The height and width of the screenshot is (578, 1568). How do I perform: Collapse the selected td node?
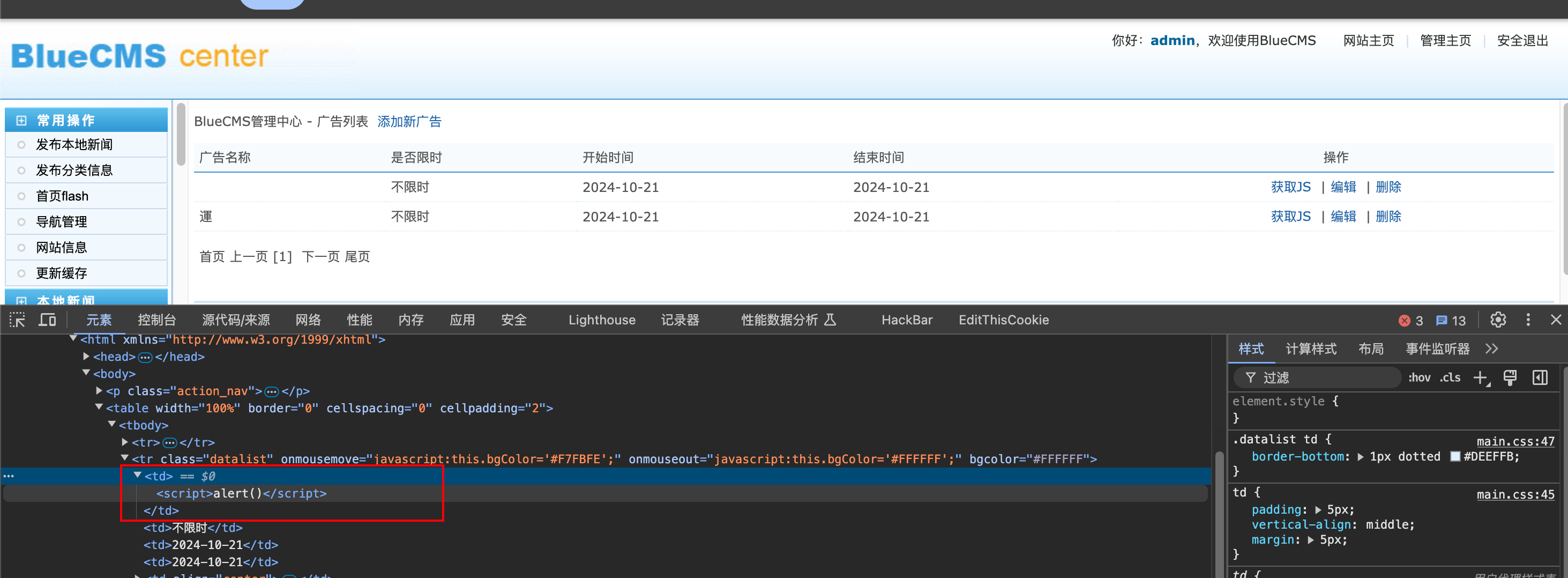point(138,475)
